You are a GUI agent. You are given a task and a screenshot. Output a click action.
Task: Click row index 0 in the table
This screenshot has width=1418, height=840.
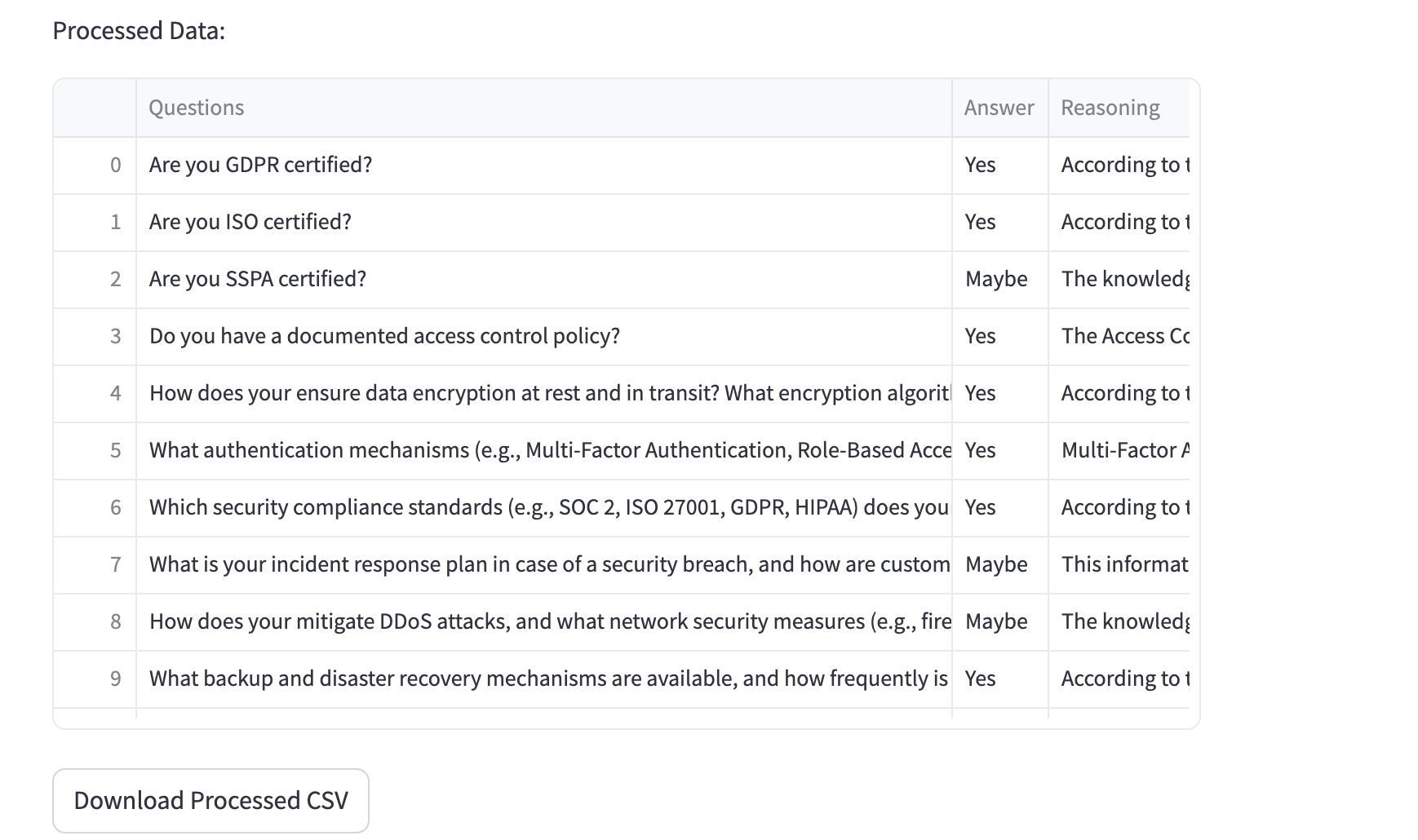(x=115, y=165)
